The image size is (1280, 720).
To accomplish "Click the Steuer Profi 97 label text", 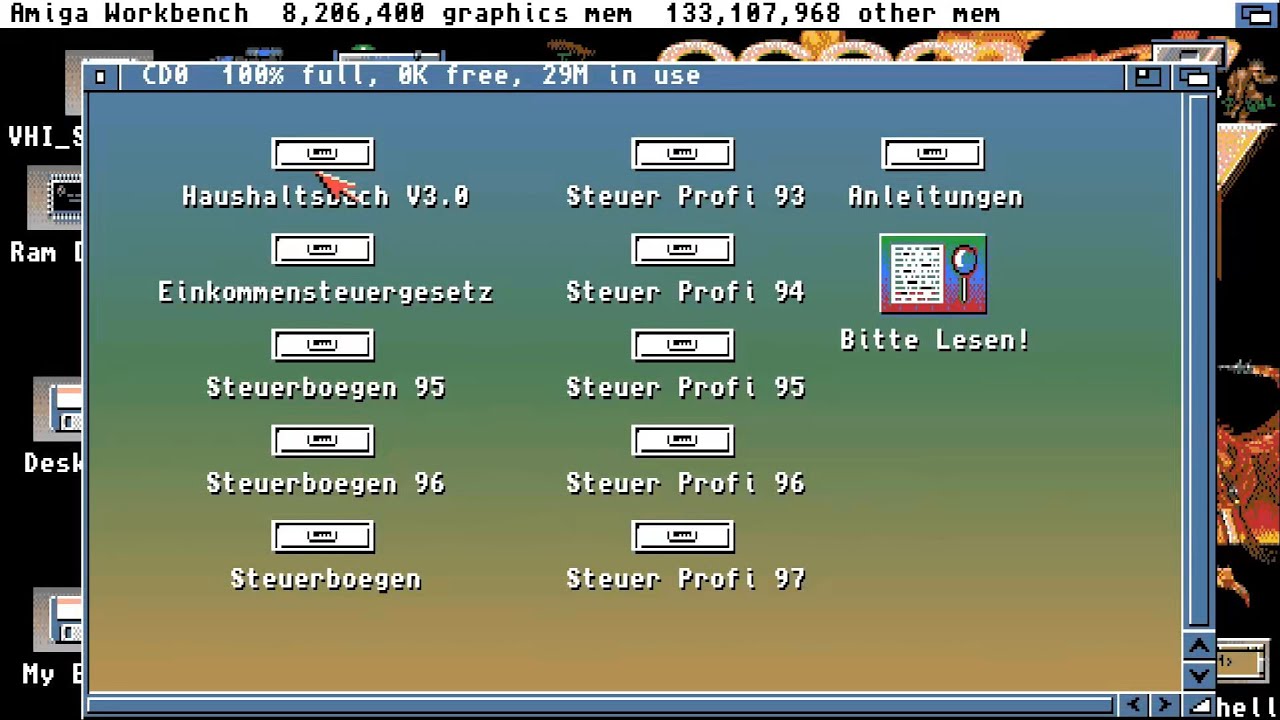I will point(686,579).
